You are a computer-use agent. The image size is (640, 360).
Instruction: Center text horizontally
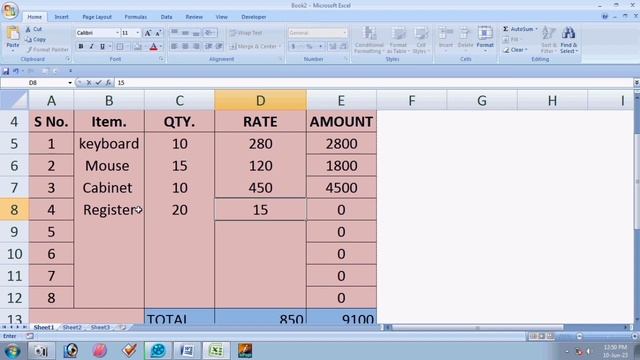coord(185,47)
